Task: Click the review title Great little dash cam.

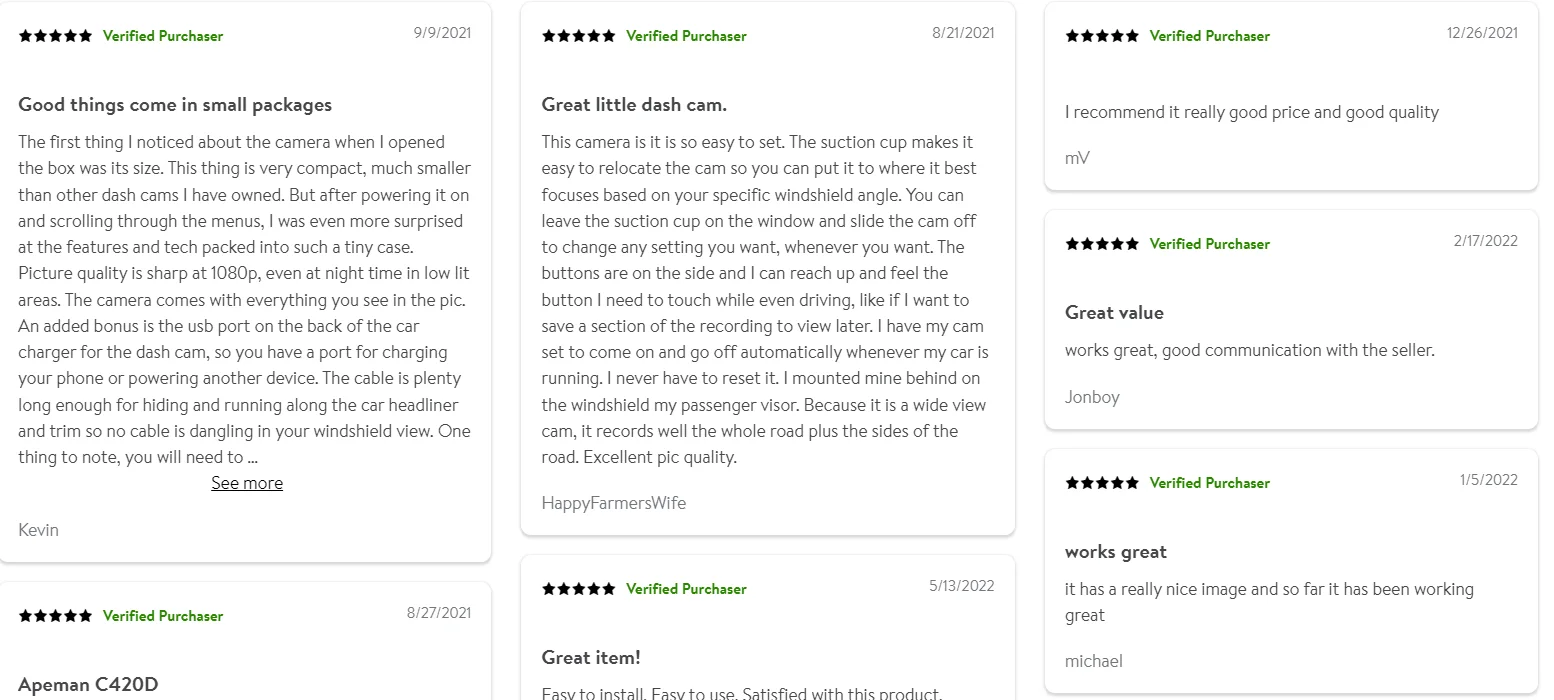Action: (634, 105)
